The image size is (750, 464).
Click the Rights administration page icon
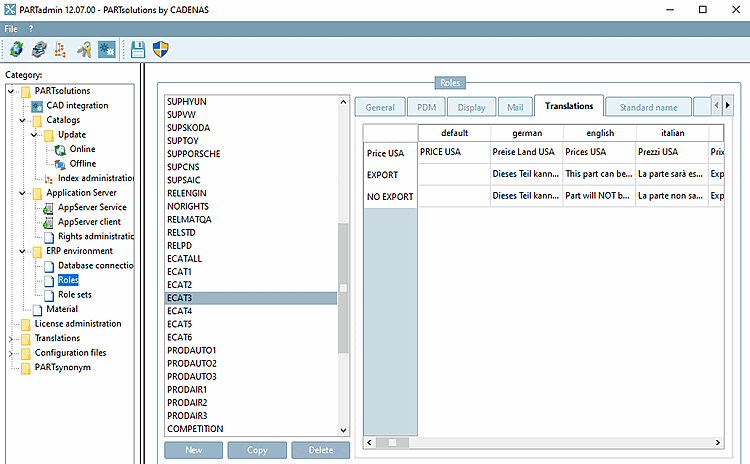pos(49,237)
